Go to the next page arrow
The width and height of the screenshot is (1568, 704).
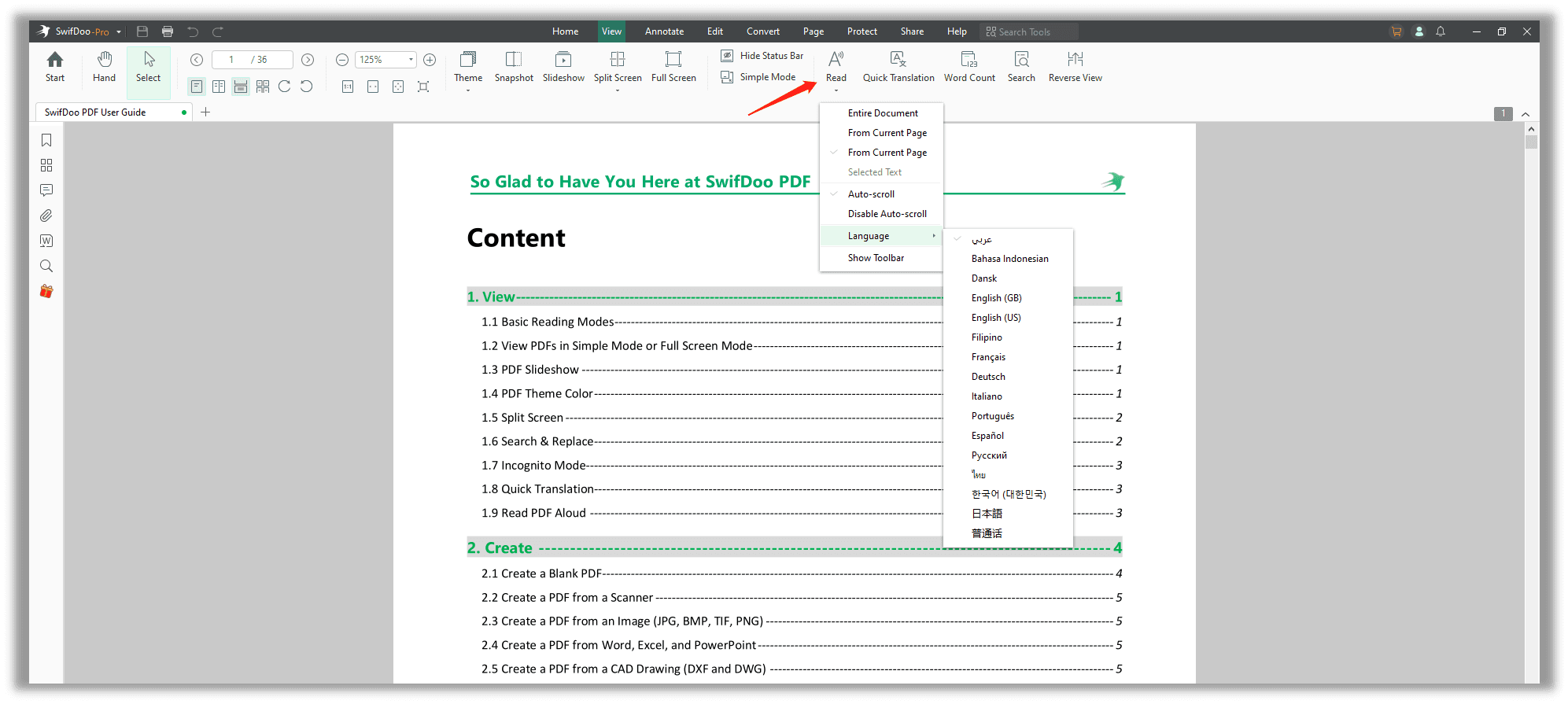click(308, 60)
